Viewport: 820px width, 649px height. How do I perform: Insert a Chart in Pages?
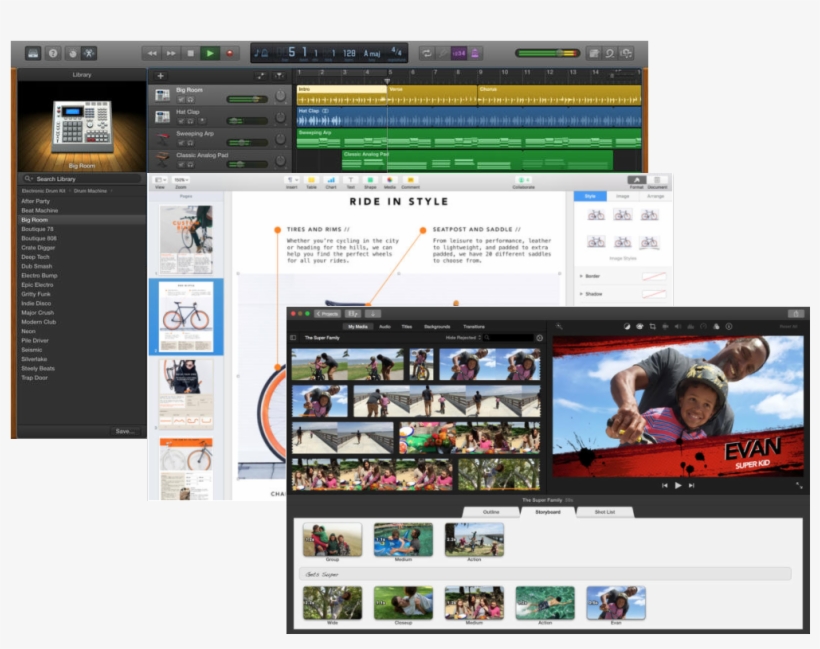pos(331,178)
